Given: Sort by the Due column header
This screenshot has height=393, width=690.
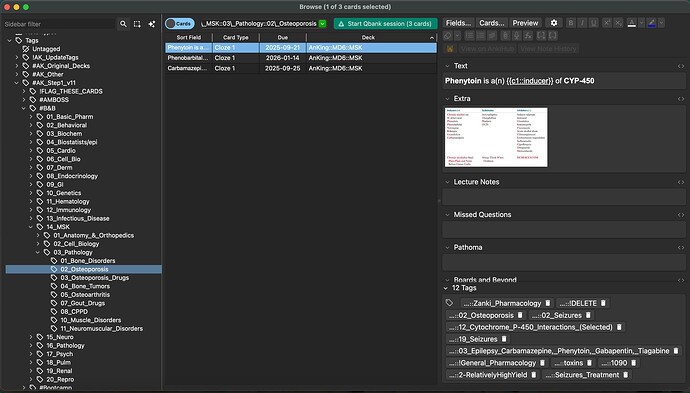Looking at the screenshot, I should pyautogui.click(x=283, y=37).
